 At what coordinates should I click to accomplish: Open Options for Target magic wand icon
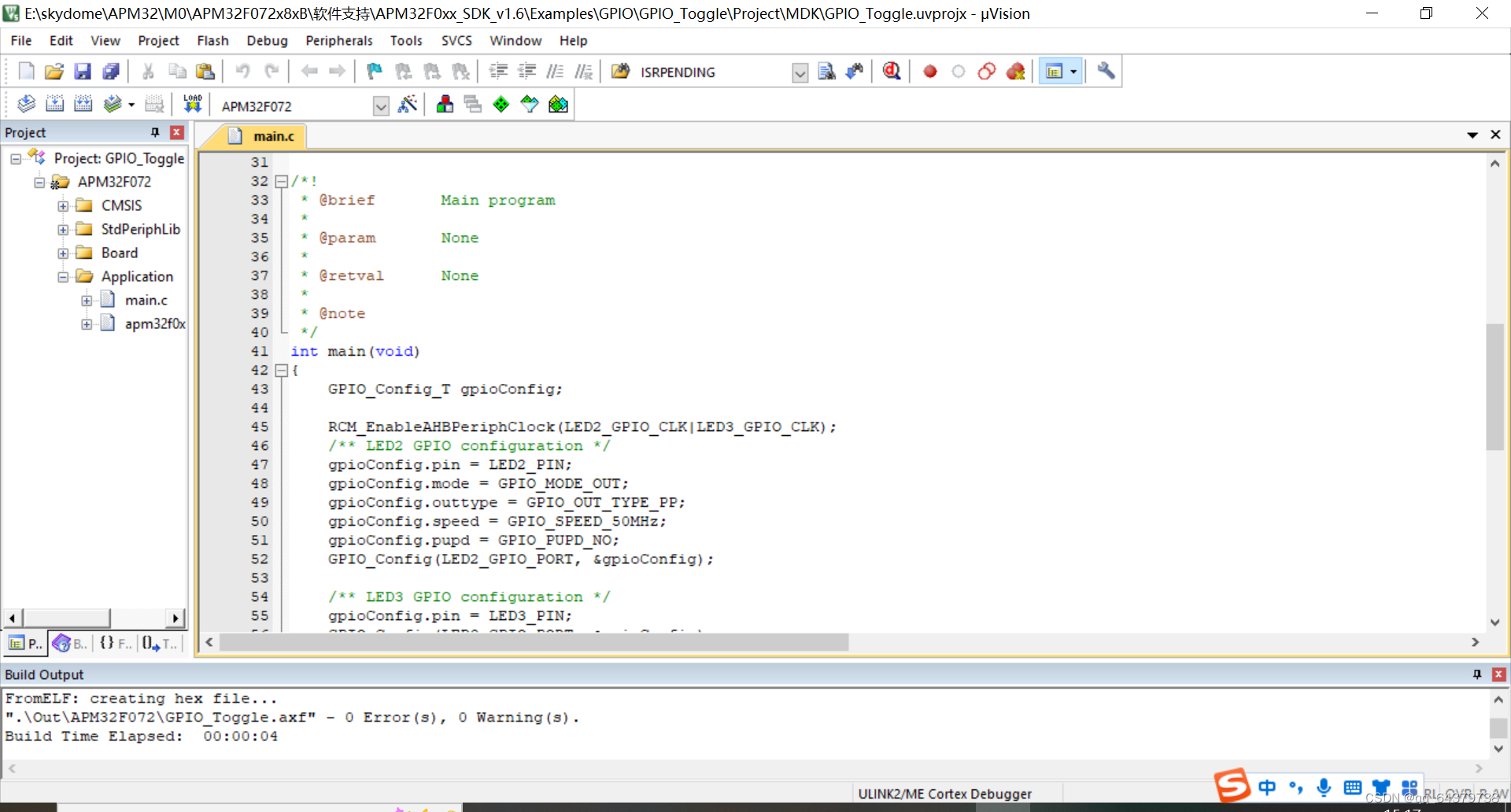point(408,105)
